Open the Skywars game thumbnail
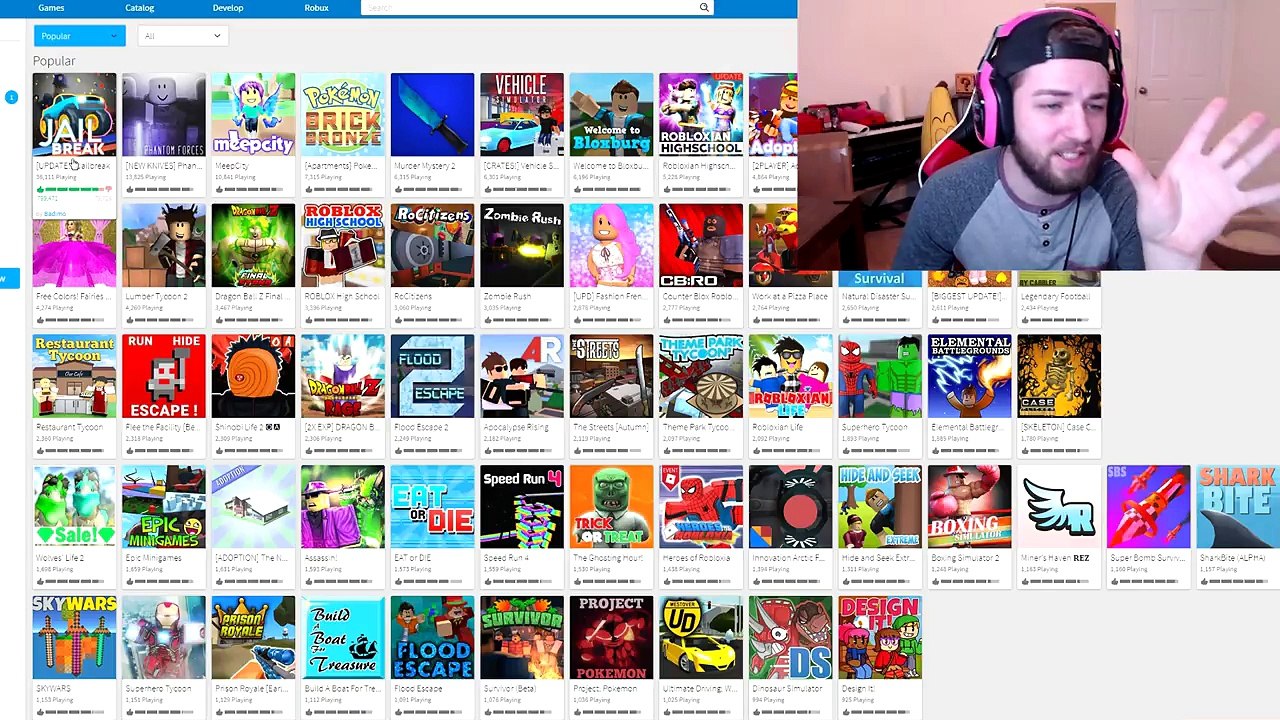The width and height of the screenshot is (1280, 720). [74, 638]
